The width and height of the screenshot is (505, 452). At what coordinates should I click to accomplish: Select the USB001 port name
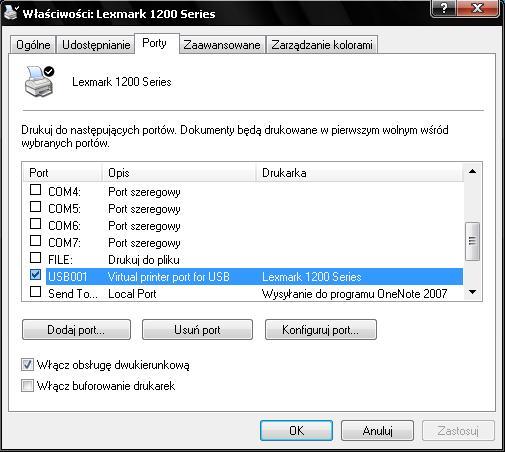pos(68,277)
